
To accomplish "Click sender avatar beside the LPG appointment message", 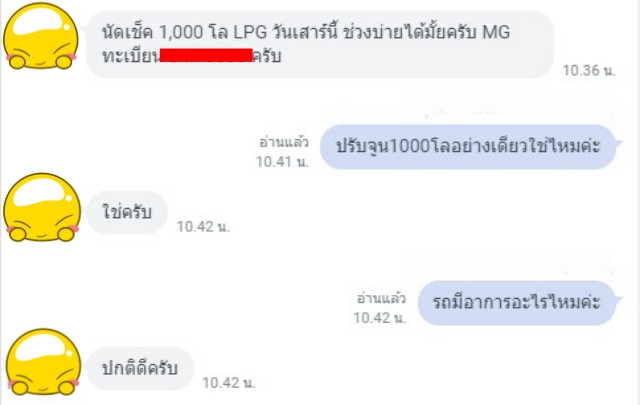I will coord(41,36).
